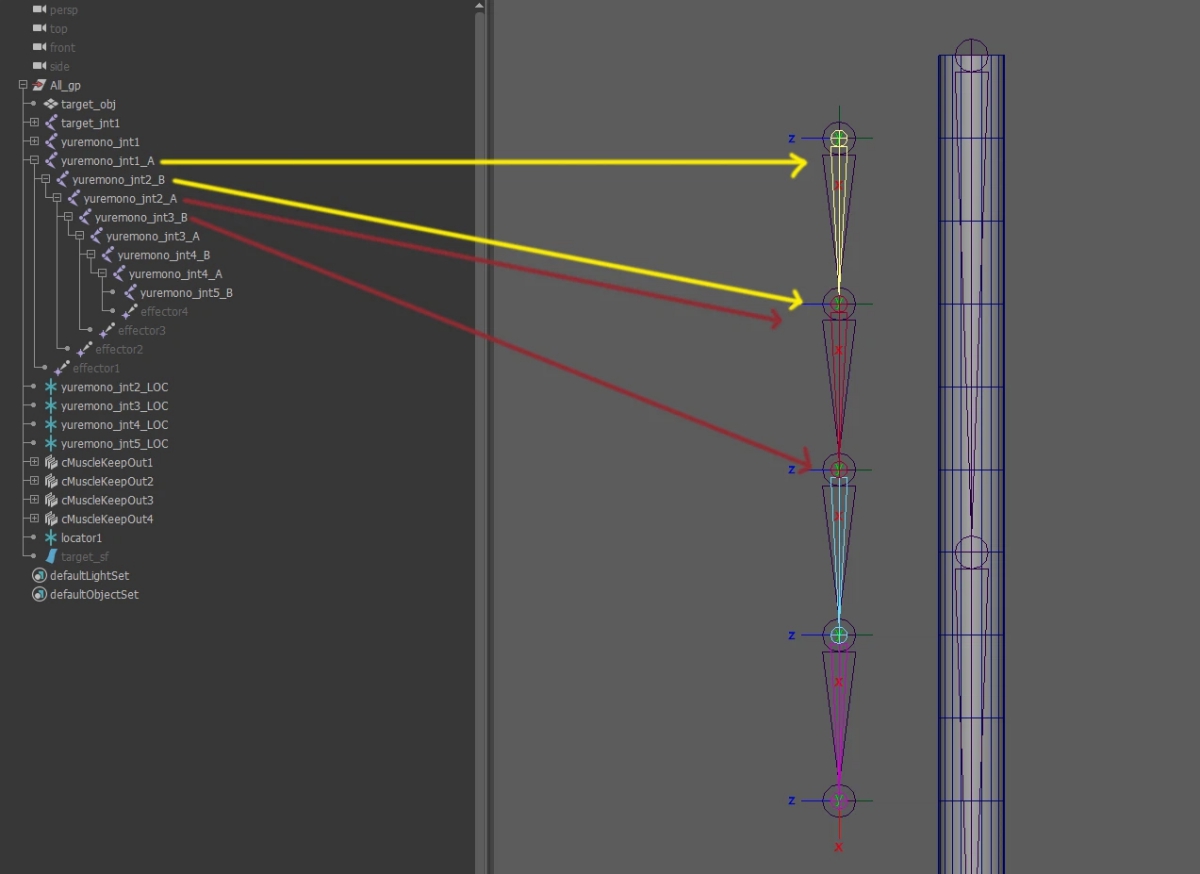
Task: Click the target_sf surface icon
Action: [51, 557]
